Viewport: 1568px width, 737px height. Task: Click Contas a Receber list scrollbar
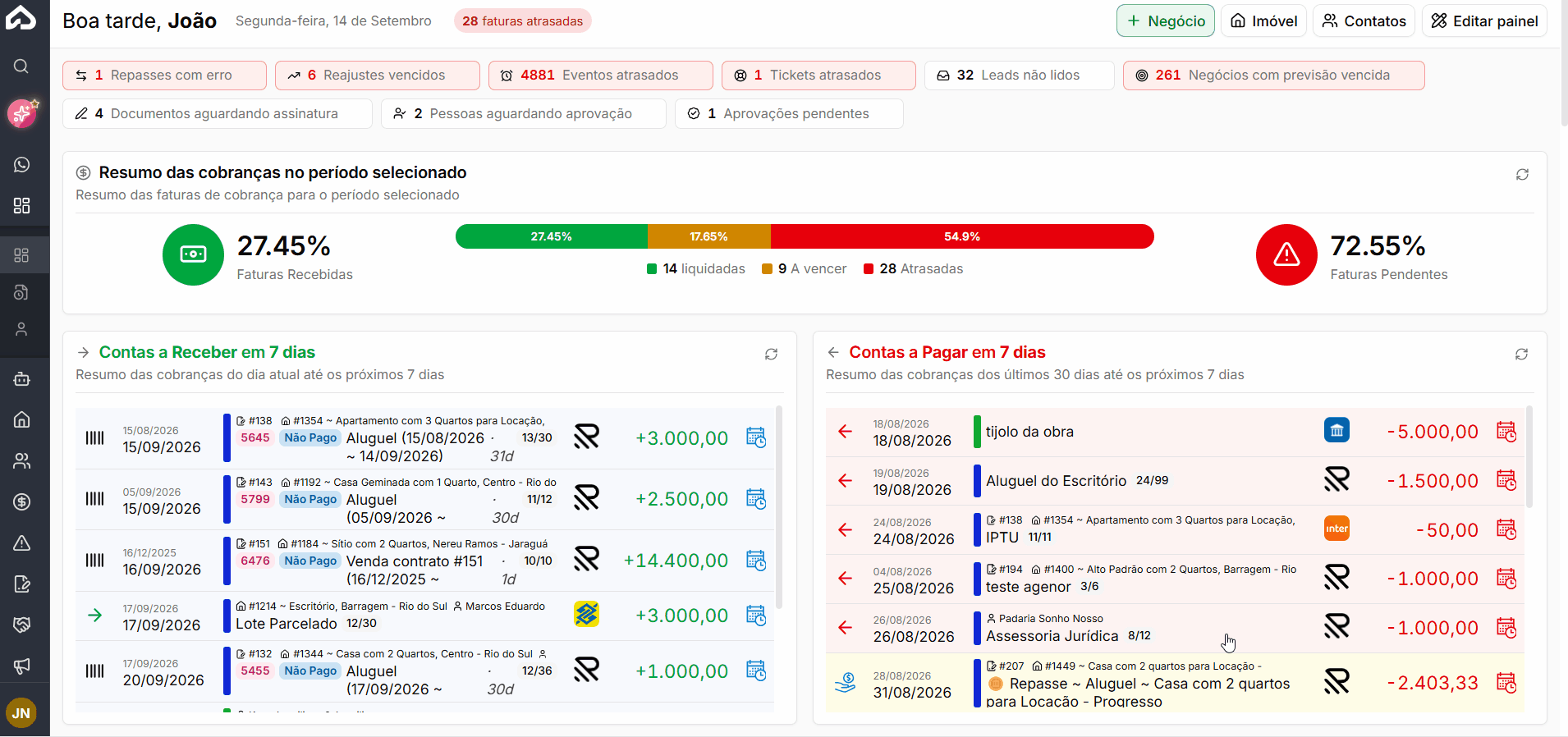[x=779, y=507]
